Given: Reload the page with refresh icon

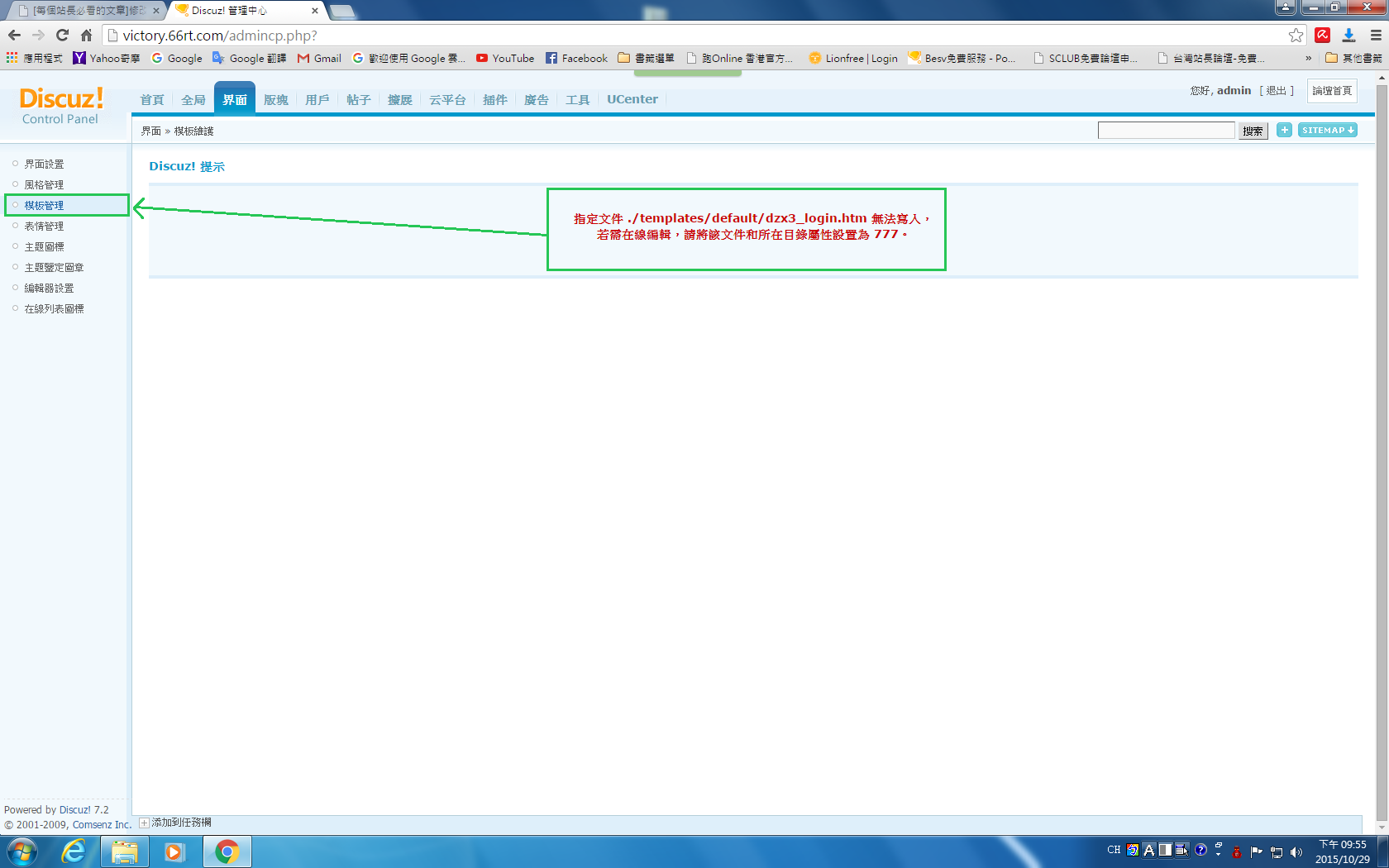Looking at the screenshot, I should tap(62, 36).
